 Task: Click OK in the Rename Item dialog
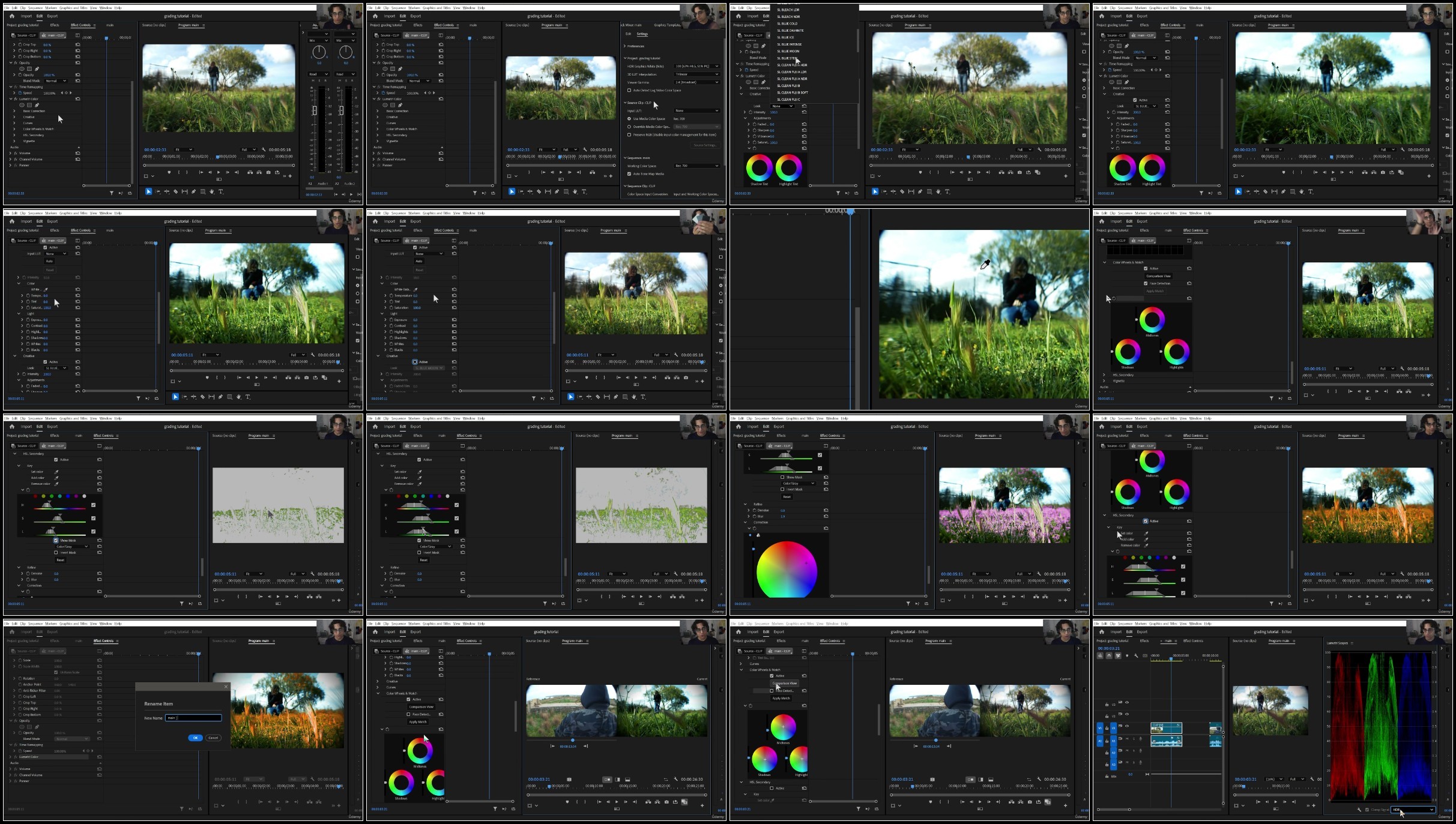coord(195,738)
